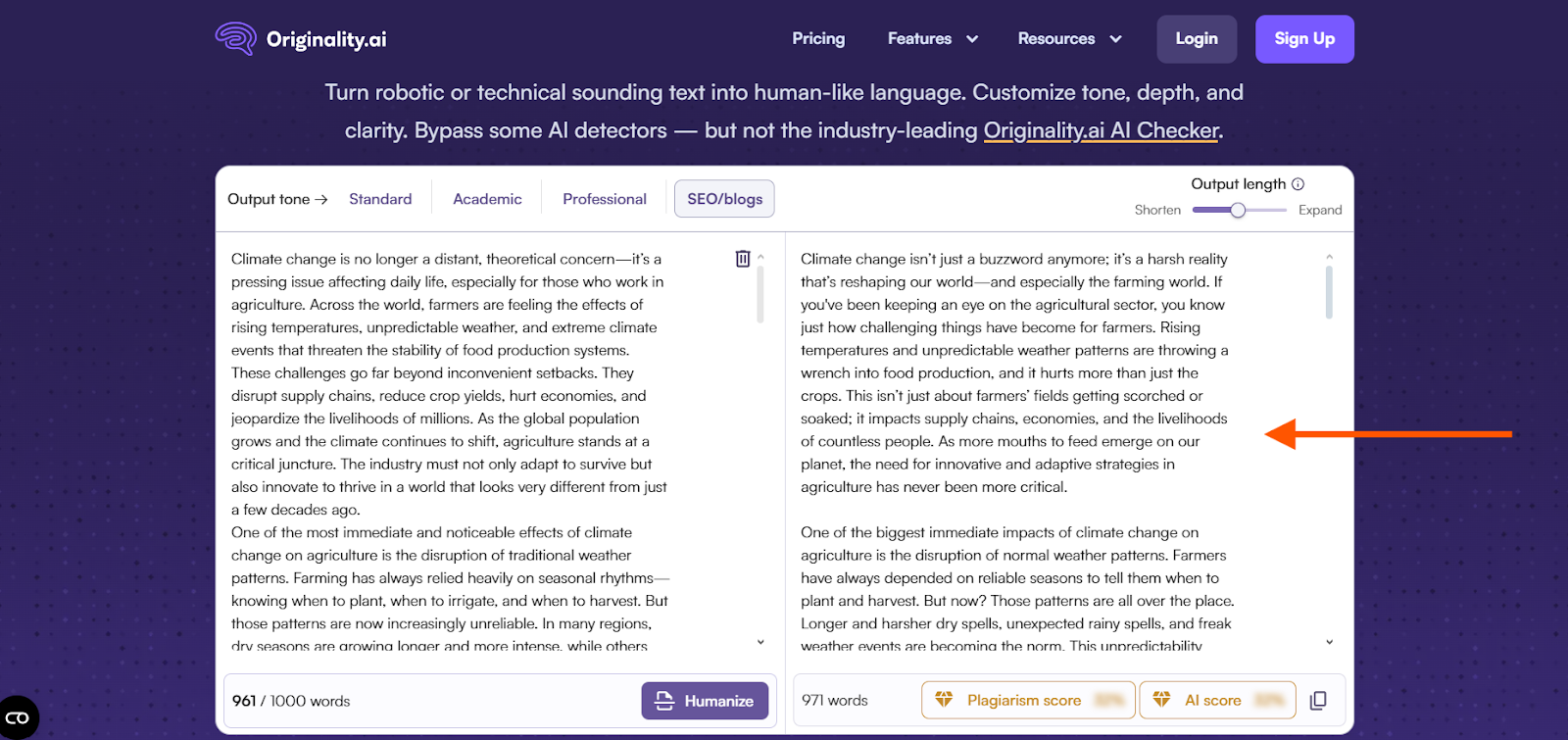Click the Humanize button
Screen dimensions: 1568x740
pos(705,701)
